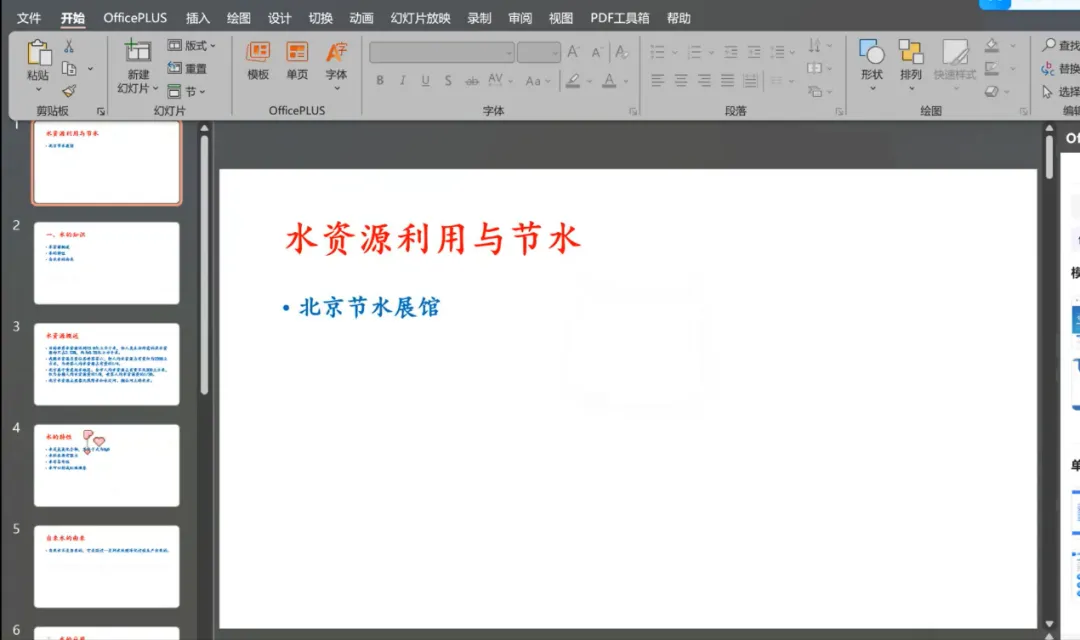The height and width of the screenshot is (640, 1080).
Task: Toggle Italic formatting
Action: [x=403, y=81]
